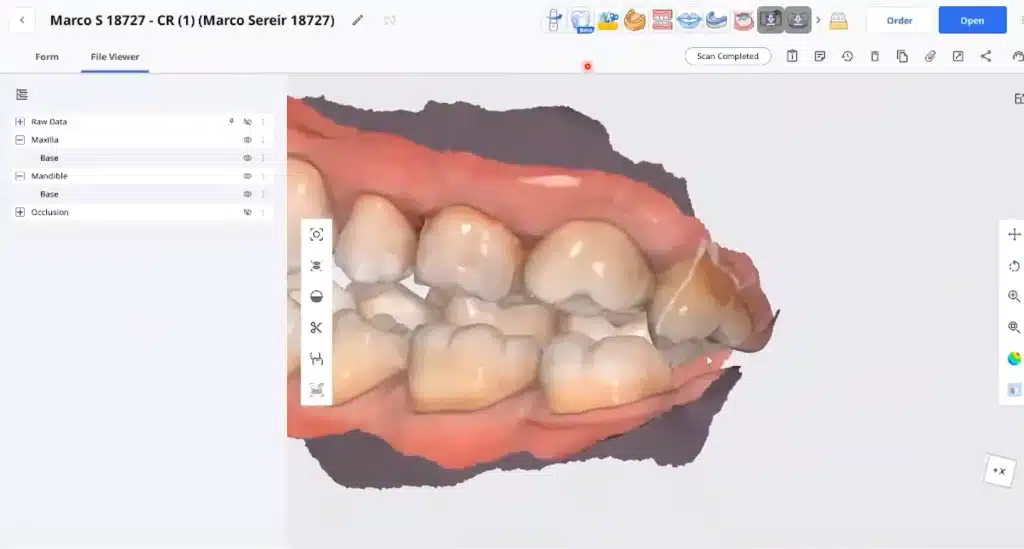Toggle data tree panel list icon
Screen dimensions: 1024x549
[x=22, y=95]
